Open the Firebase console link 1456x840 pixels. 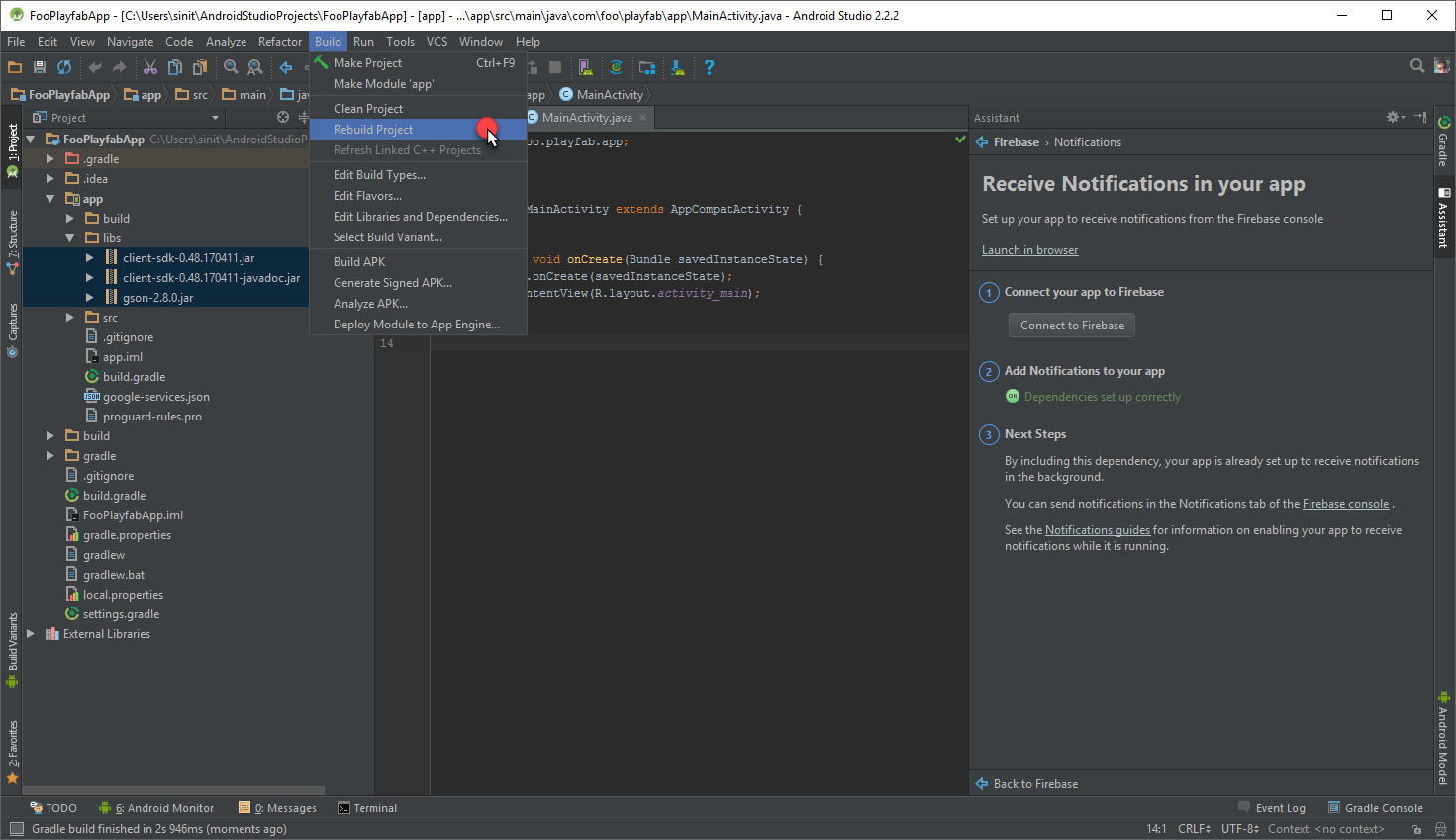1345,504
